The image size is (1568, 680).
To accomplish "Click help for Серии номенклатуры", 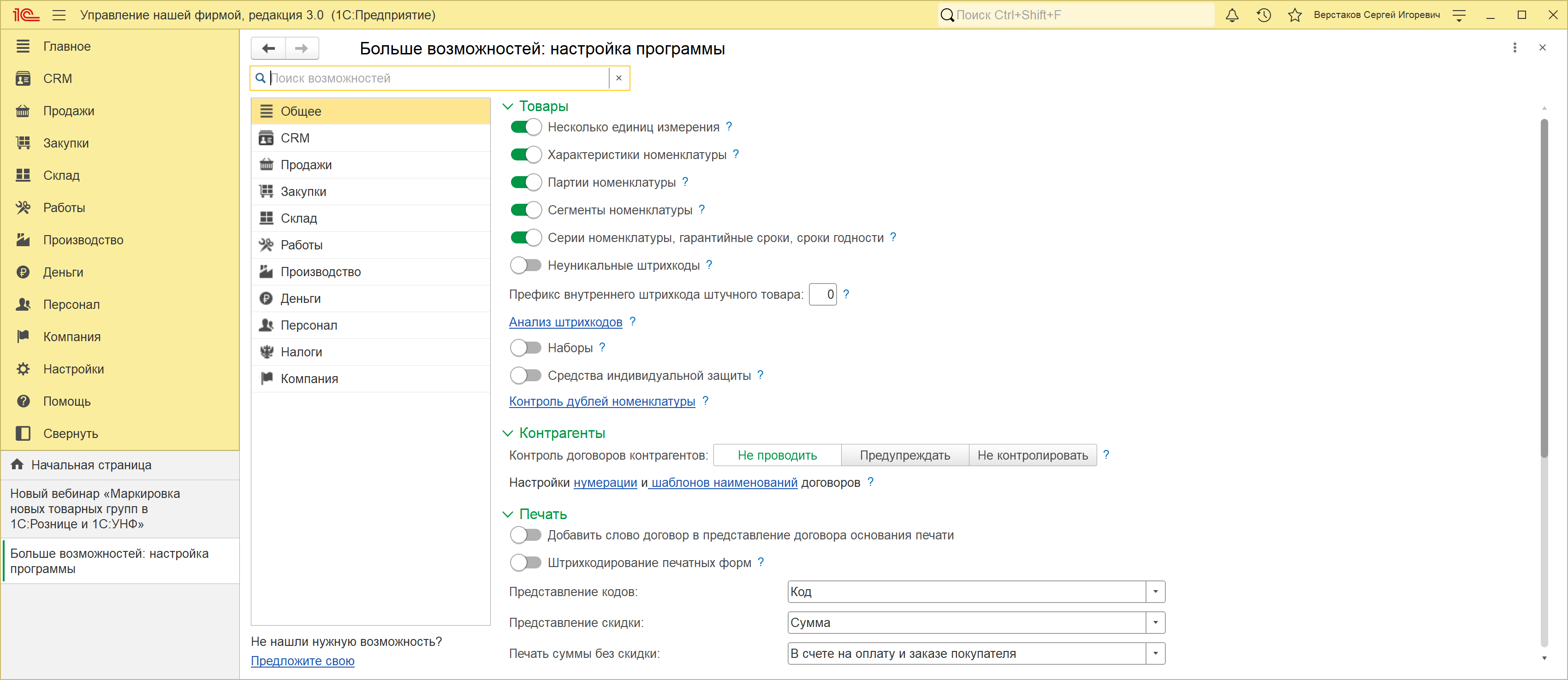I will click(892, 237).
